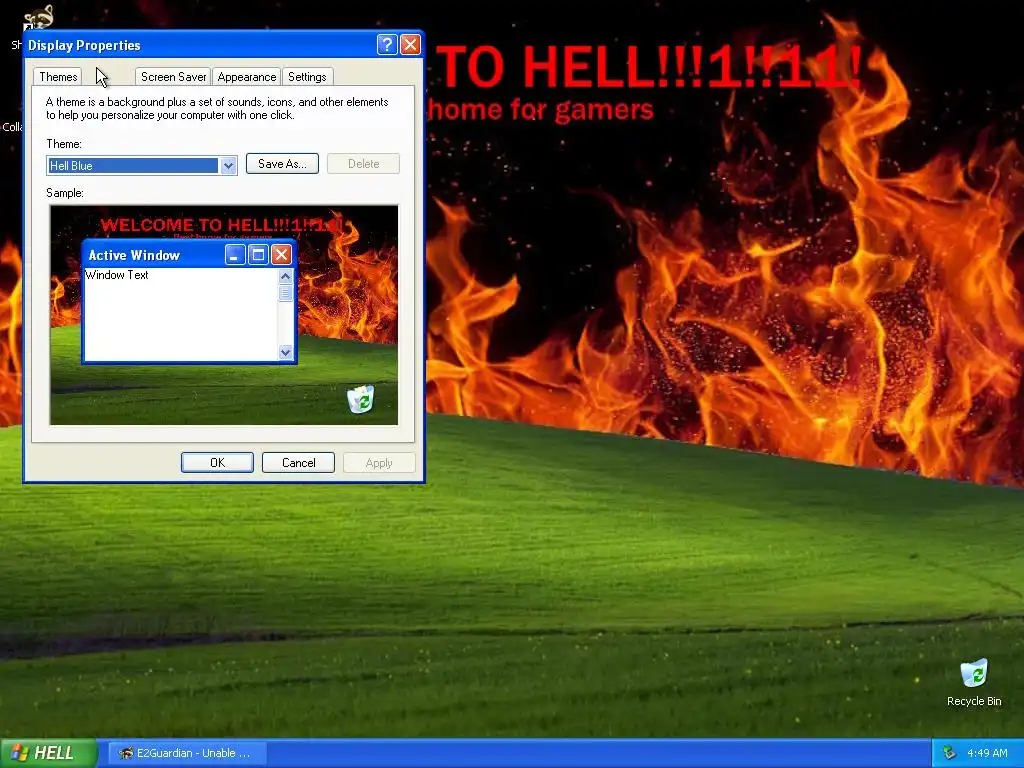The width and height of the screenshot is (1024, 768).
Task: Go to the Appearance tab
Action: pyautogui.click(x=246, y=76)
